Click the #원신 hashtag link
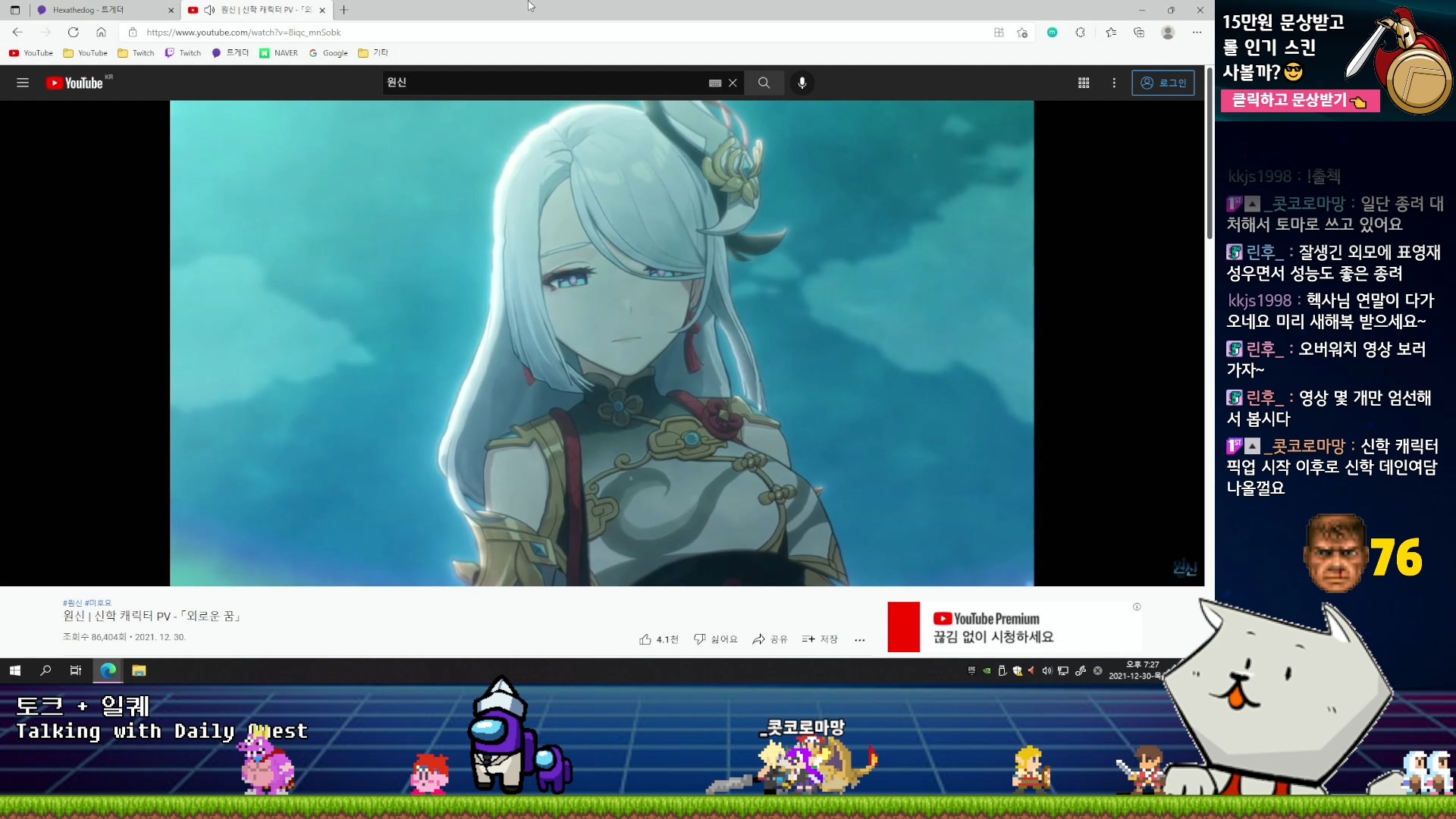This screenshot has height=819, width=1456. tap(72, 603)
